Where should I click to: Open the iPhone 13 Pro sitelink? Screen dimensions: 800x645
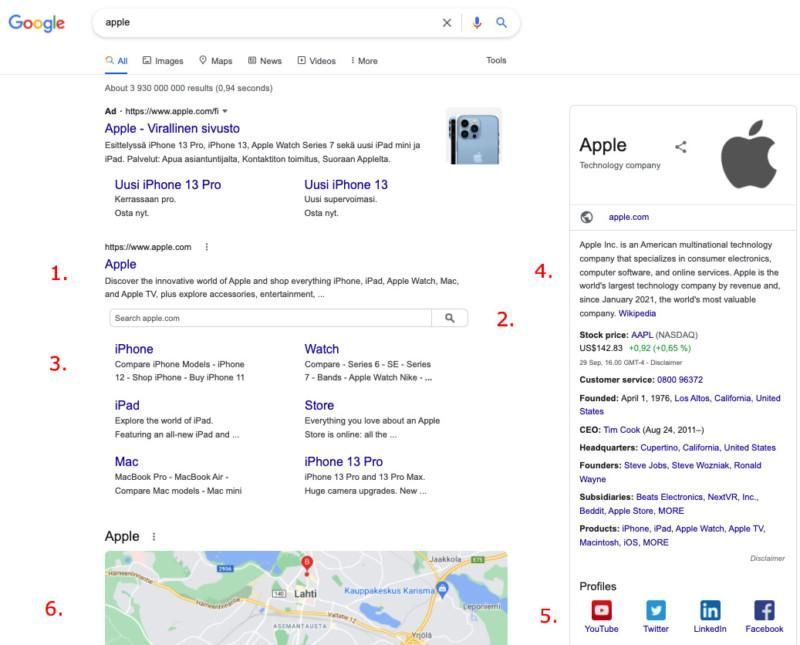(x=343, y=462)
